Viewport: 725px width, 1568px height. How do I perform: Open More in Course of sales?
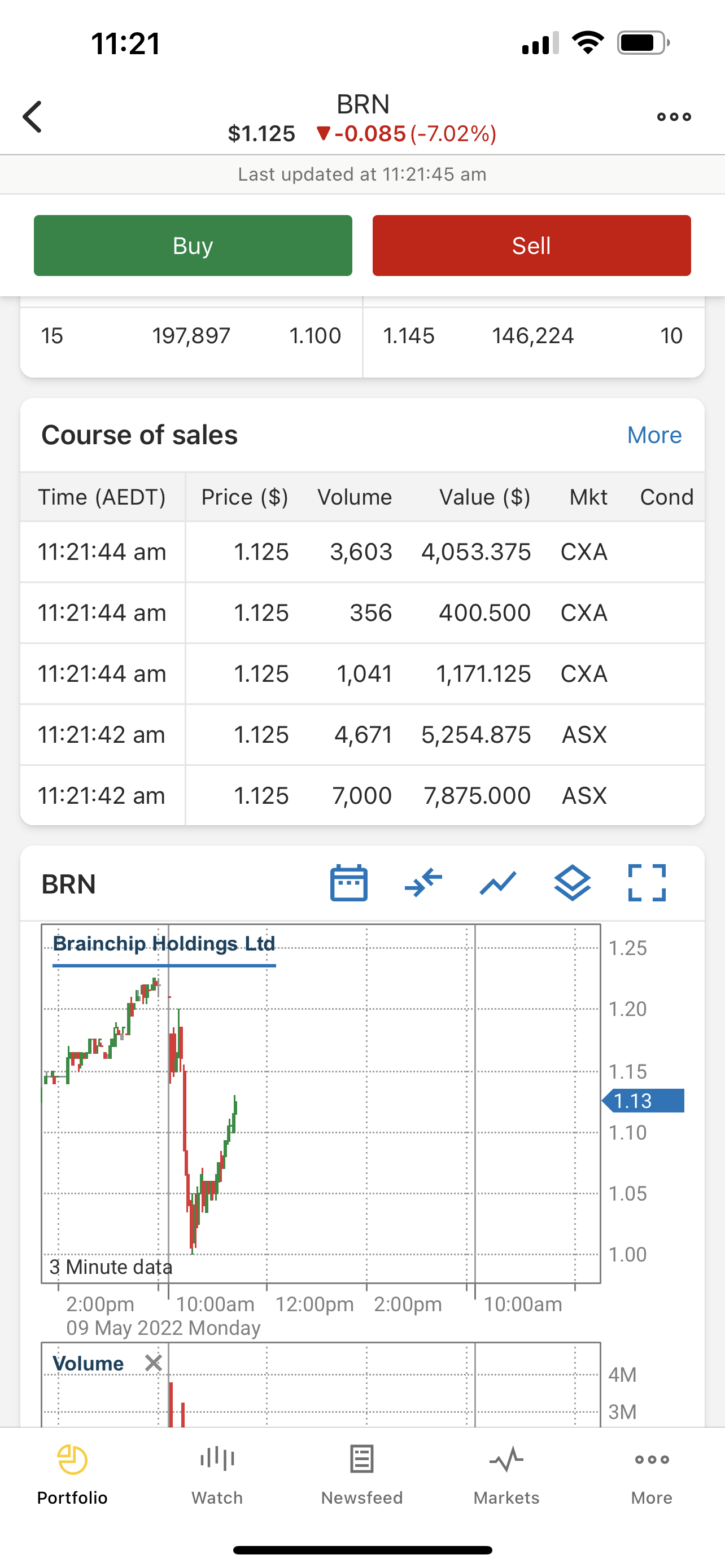[654, 435]
